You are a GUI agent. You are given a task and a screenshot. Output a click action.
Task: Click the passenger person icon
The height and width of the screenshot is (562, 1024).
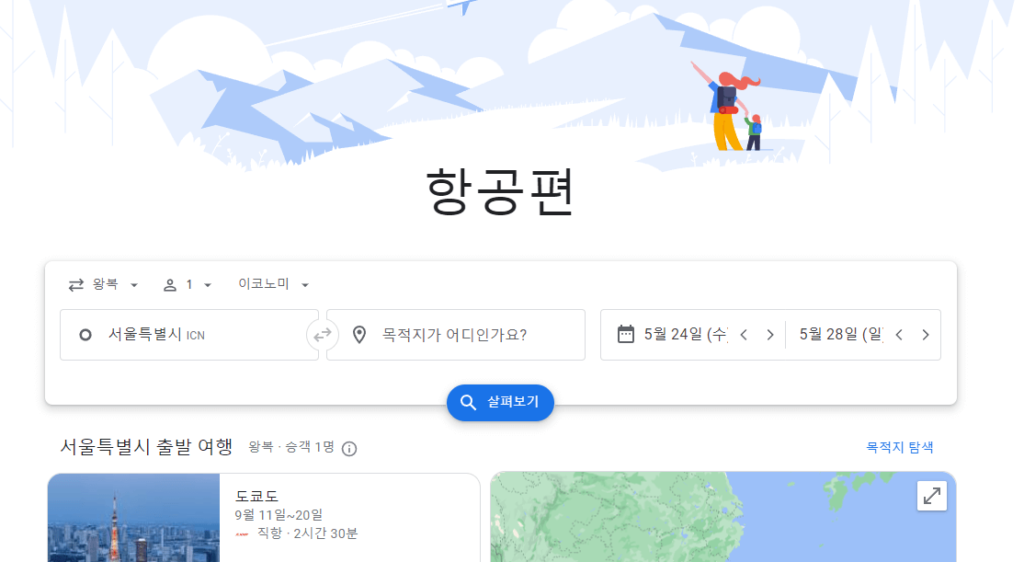[170, 285]
